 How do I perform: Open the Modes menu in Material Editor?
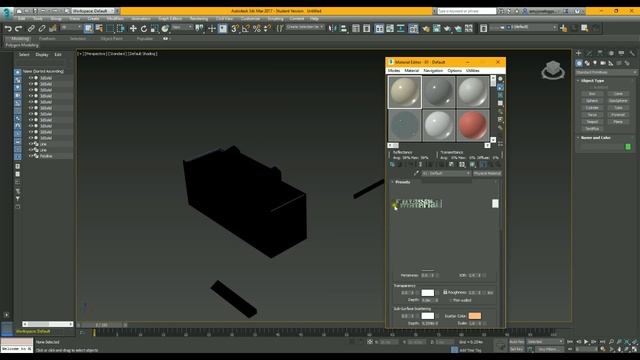[x=394, y=71]
